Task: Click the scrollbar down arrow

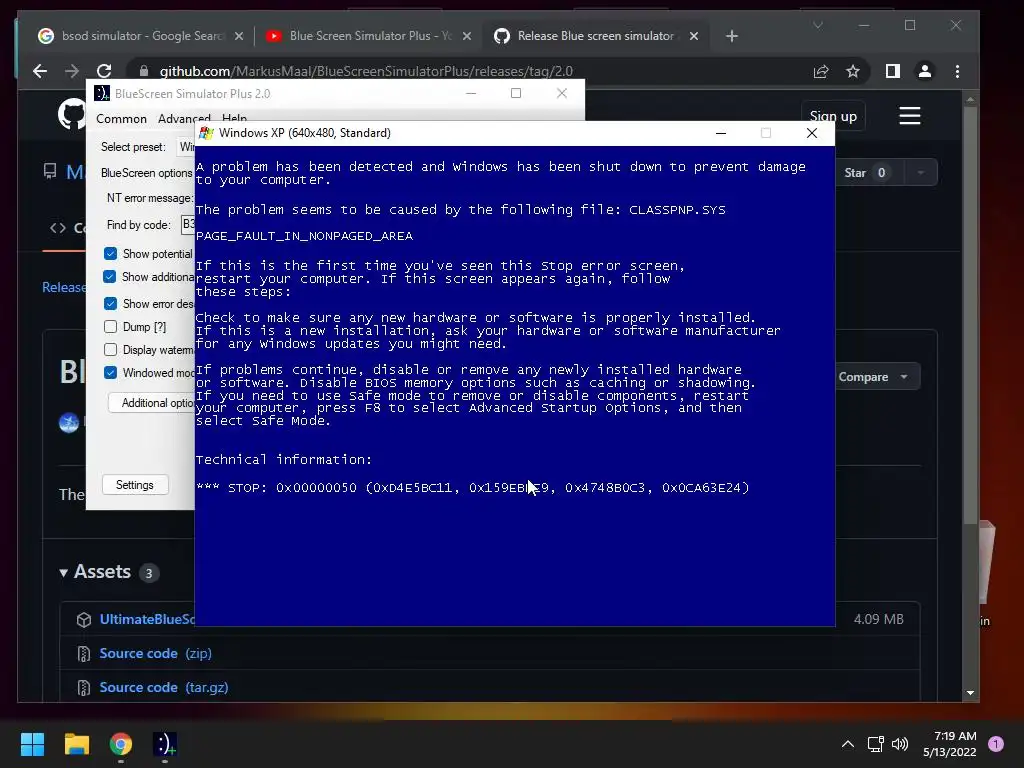Action: click(970, 693)
